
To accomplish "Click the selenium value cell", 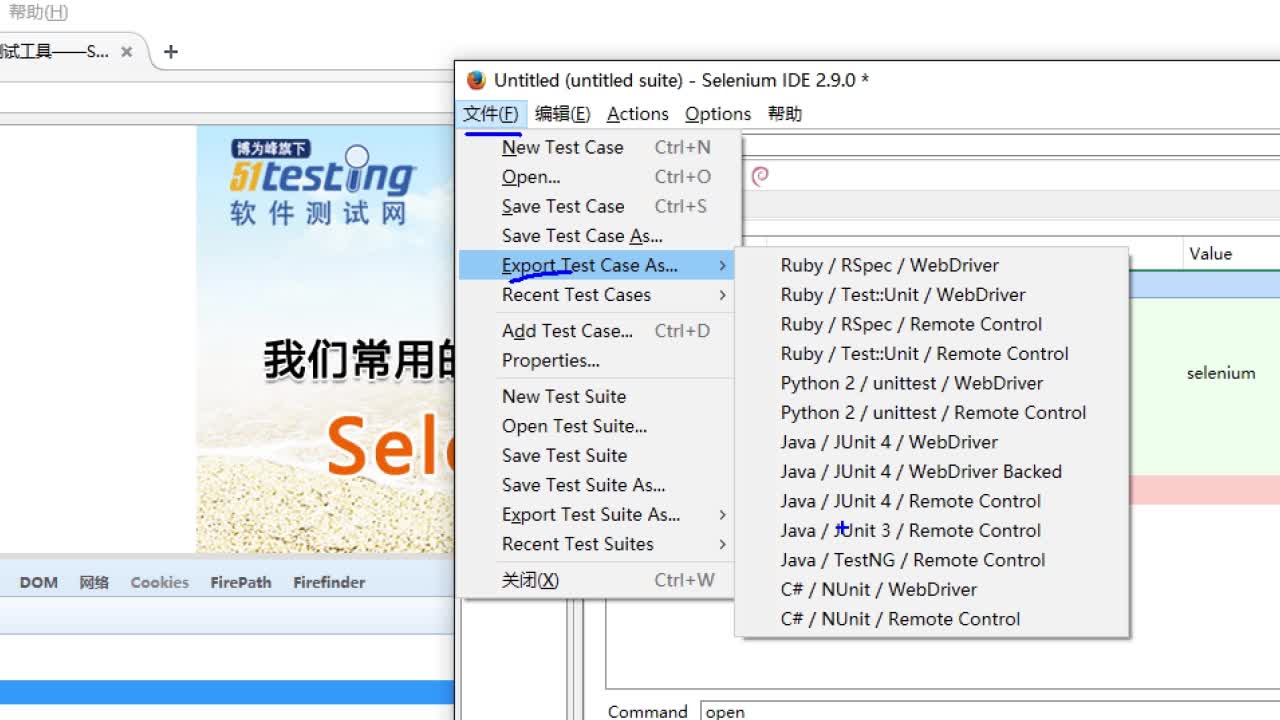I will (x=1221, y=373).
